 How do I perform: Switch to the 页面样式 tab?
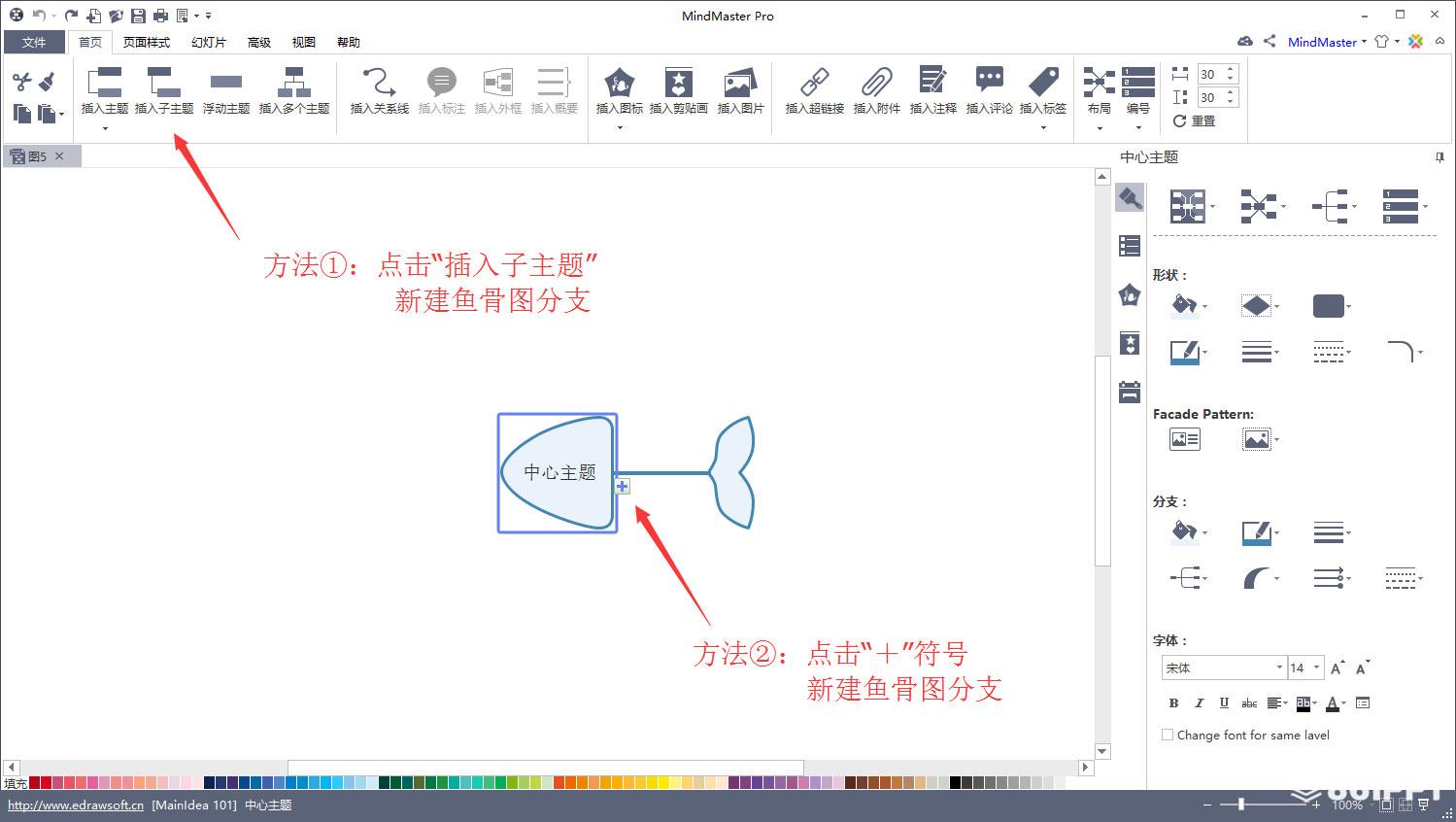point(147,42)
